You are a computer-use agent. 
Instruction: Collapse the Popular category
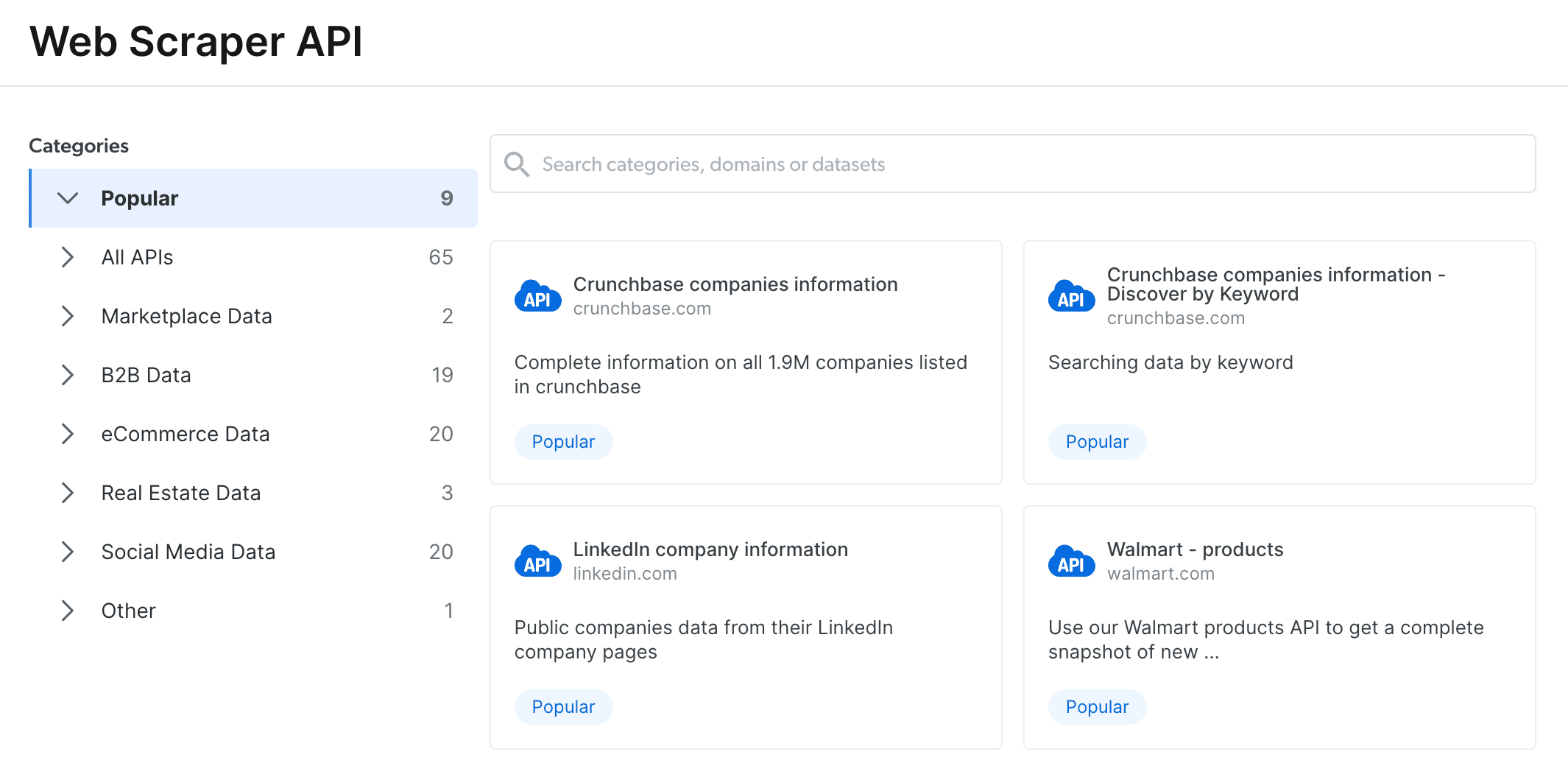[x=68, y=197]
